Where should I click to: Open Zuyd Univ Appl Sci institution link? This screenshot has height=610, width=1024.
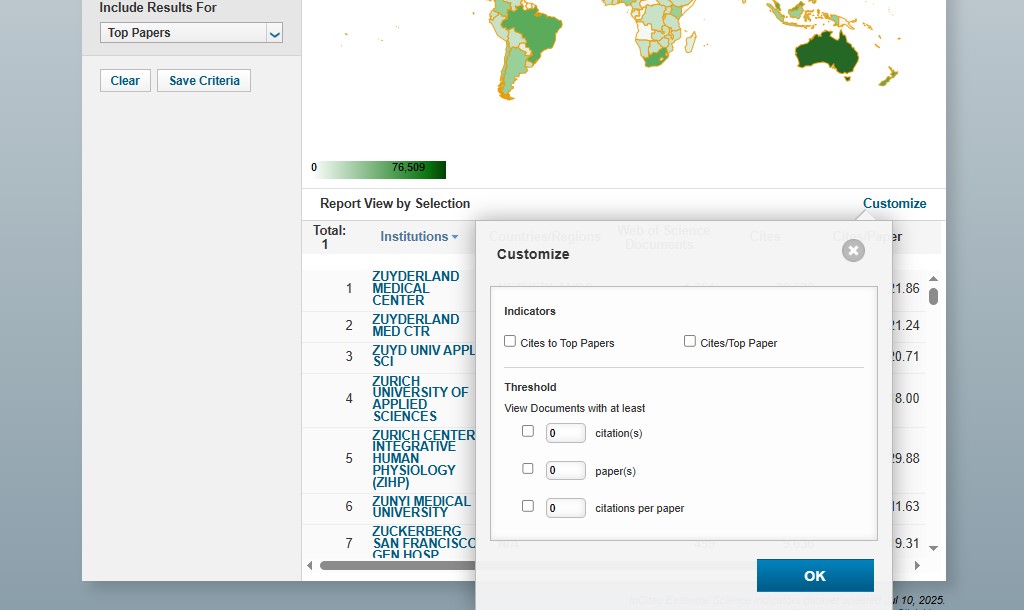pyautogui.click(x=424, y=356)
